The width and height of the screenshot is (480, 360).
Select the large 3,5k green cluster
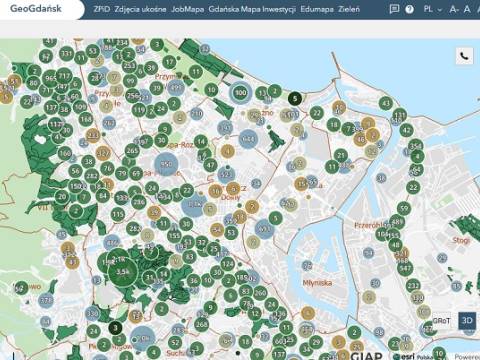123,272
